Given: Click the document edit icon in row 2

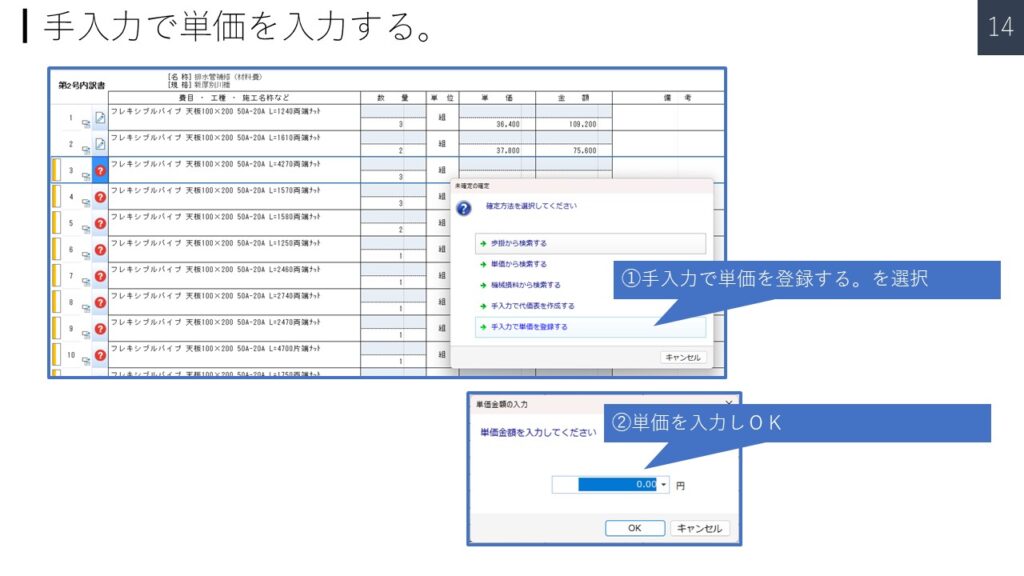Looking at the screenshot, I should click(100, 145).
